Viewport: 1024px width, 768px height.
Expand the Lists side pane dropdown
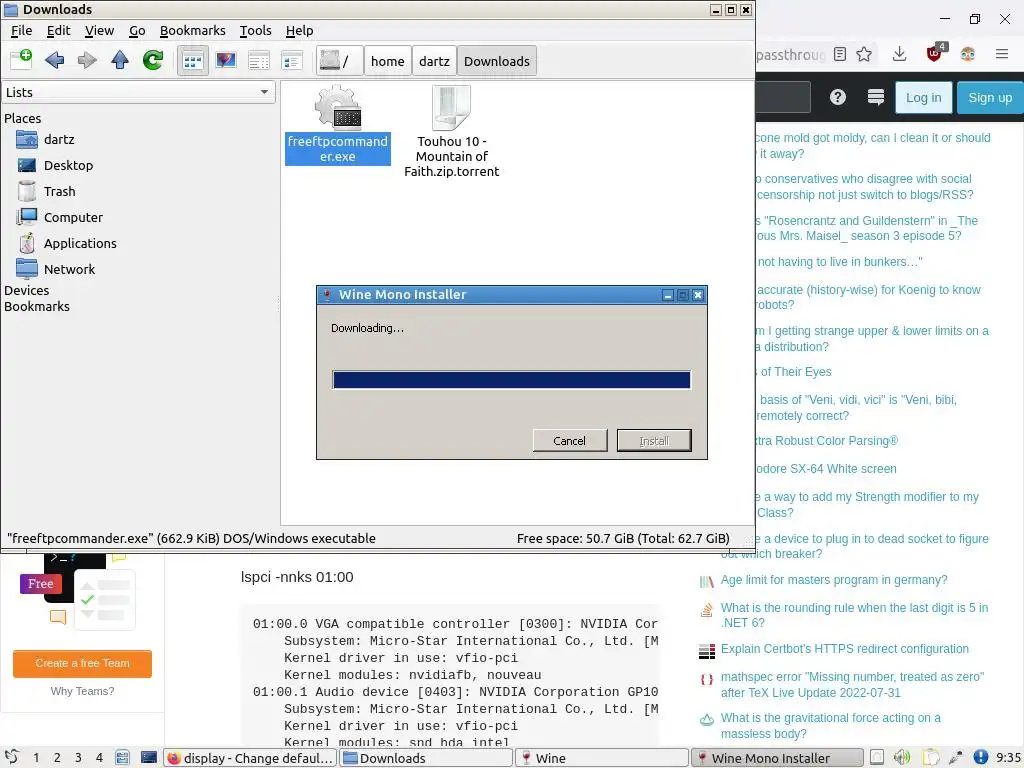pos(138,92)
